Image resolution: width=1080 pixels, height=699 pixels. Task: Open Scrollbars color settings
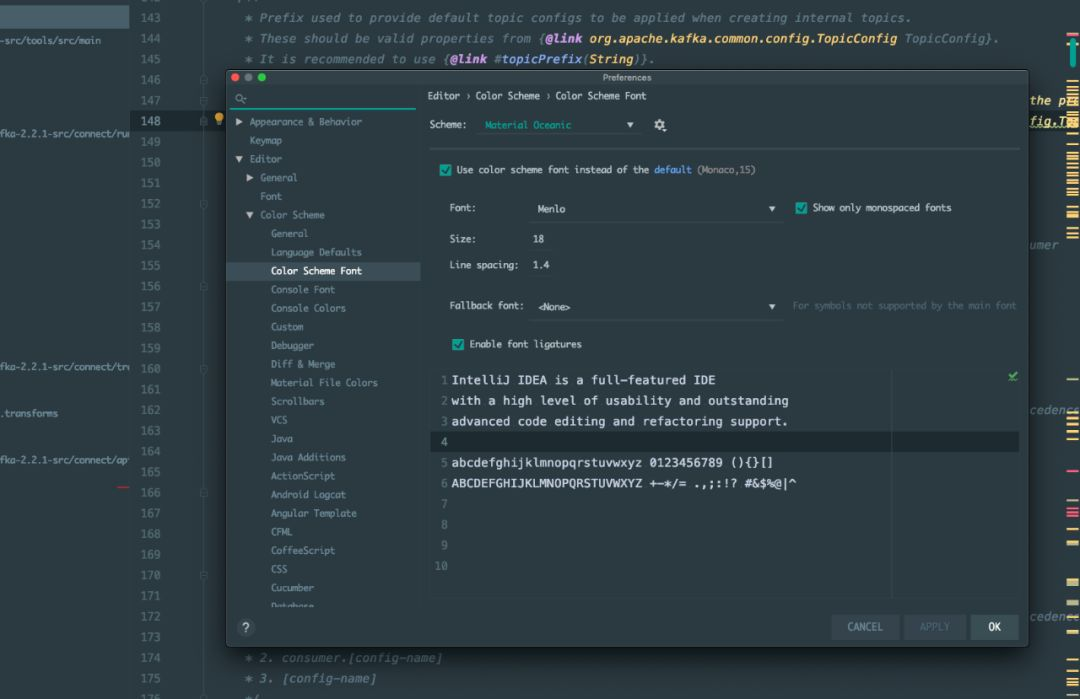point(297,401)
